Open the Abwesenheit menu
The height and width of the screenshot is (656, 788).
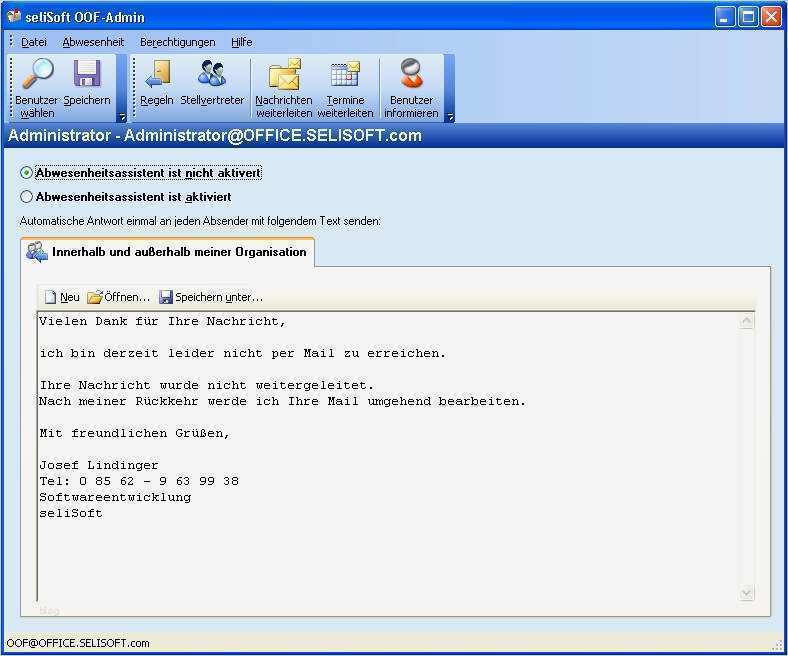coord(93,42)
